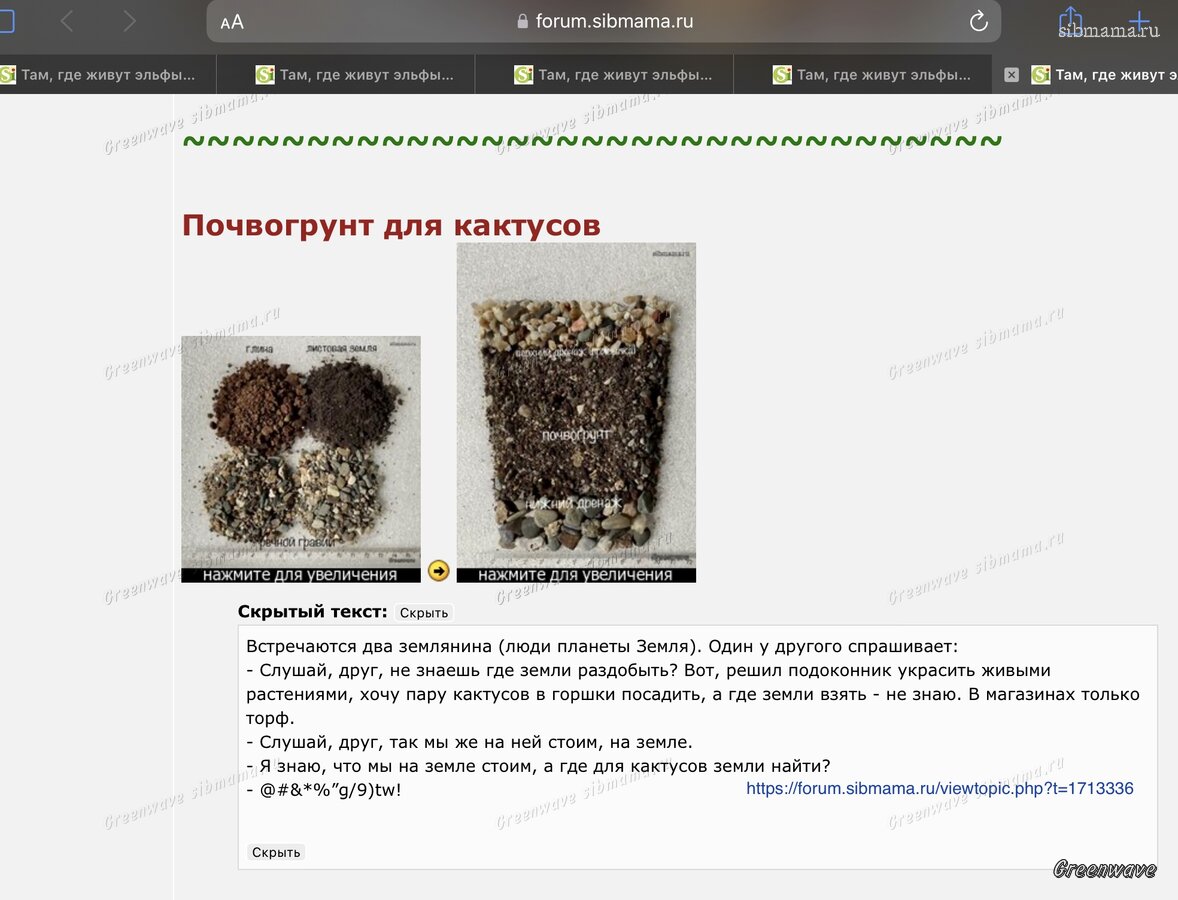Click the bottom 'Скрыть' button in spoiler
The image size is (1178, 900).
point(276,853)
